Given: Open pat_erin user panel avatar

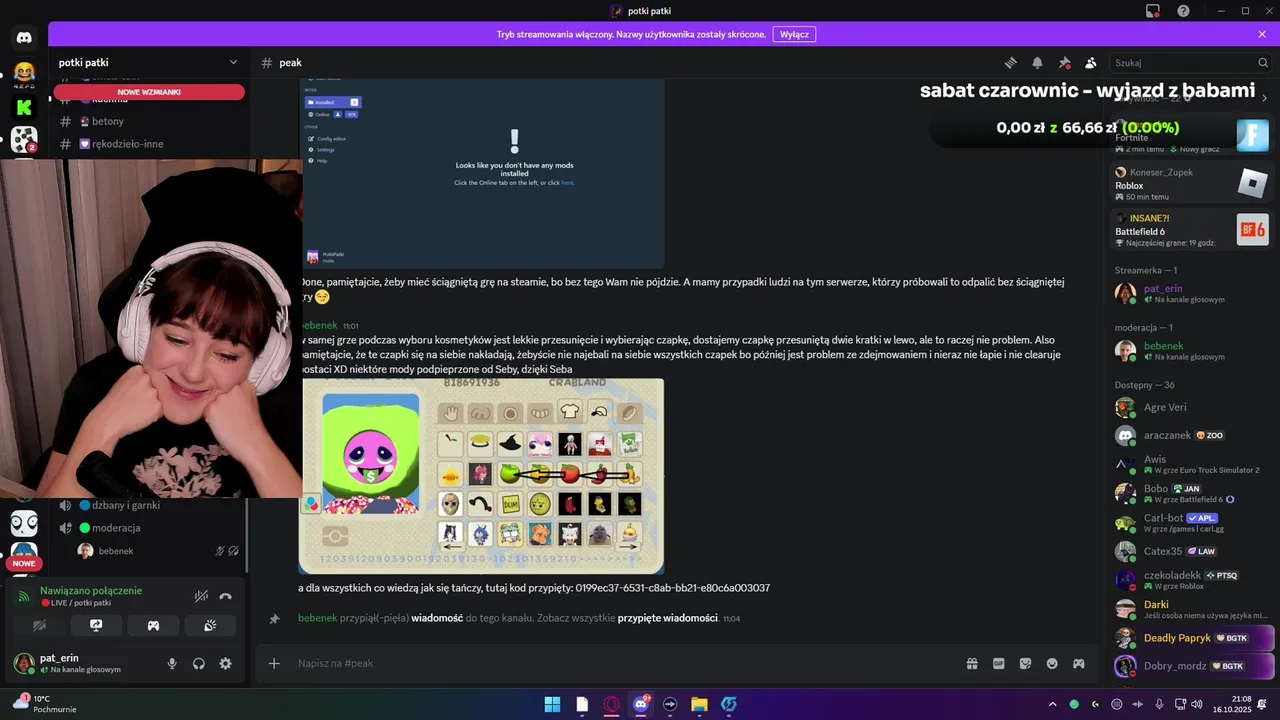Looking at the screenshot, I should coord(24,663).
